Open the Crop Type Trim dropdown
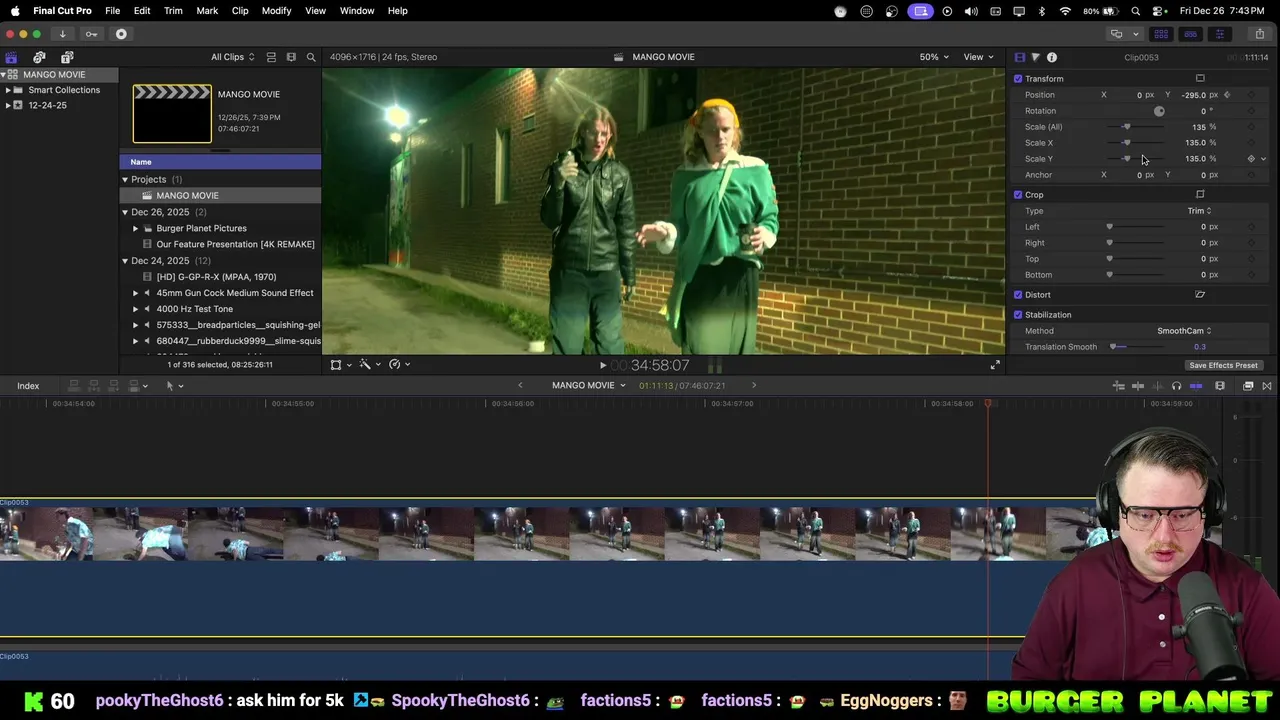 1199,211
